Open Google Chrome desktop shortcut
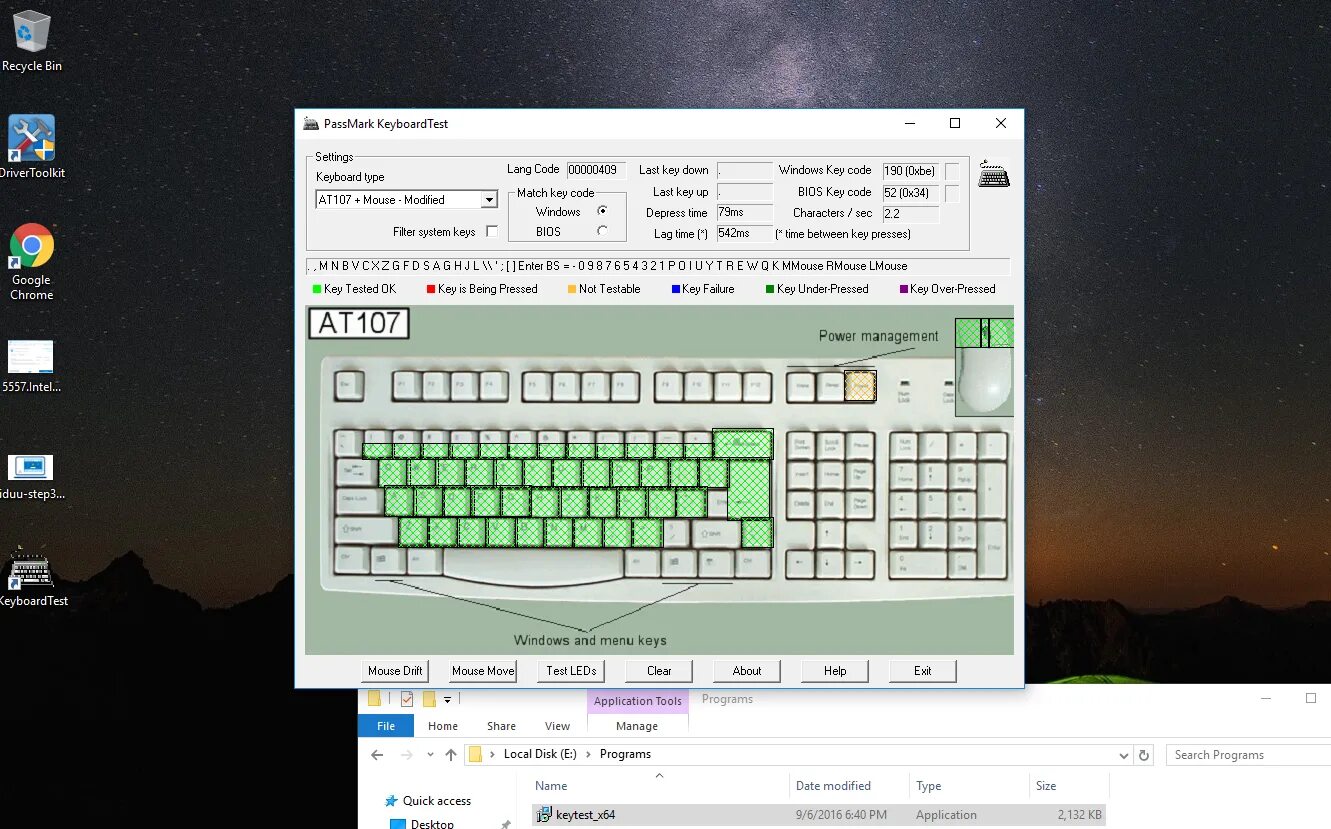 [x=31, y=262]
